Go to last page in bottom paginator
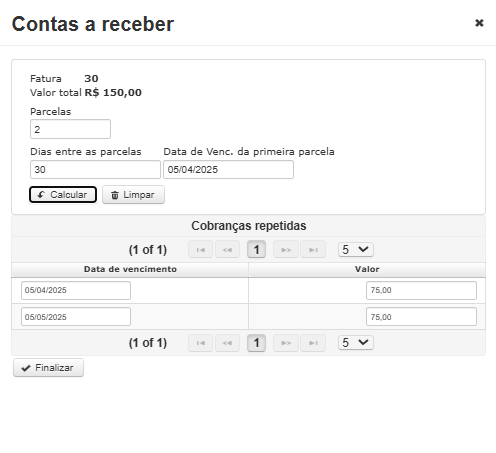The image size is (496, 453). click(x=313, y=343)
